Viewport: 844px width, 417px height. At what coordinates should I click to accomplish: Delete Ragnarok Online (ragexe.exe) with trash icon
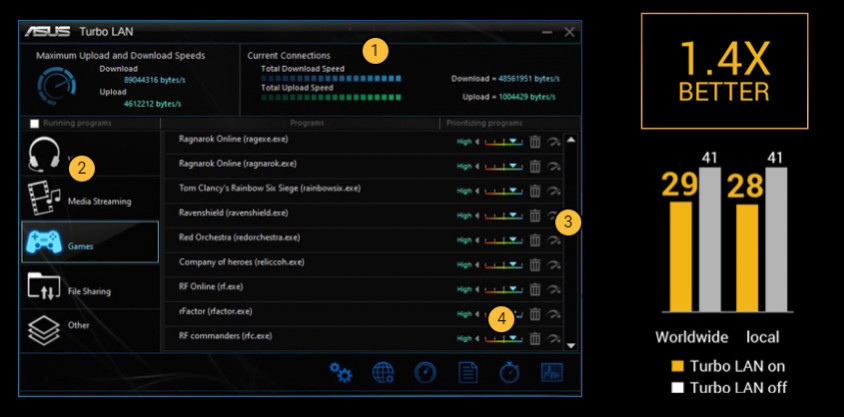click(x=534, y=142)
